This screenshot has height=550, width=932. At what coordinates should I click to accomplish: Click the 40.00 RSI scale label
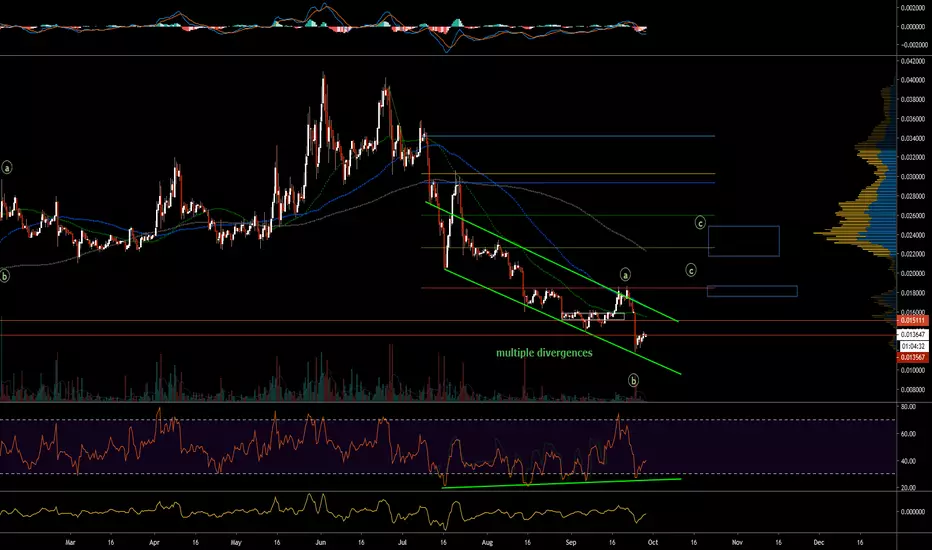(x=908, y=461)
